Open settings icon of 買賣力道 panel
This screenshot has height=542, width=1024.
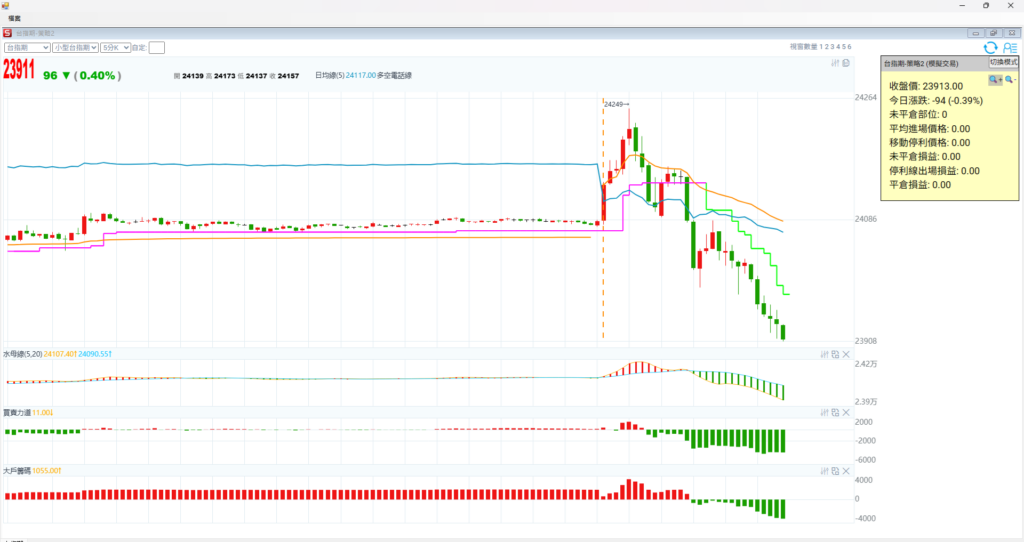click(x=825, y=412)
